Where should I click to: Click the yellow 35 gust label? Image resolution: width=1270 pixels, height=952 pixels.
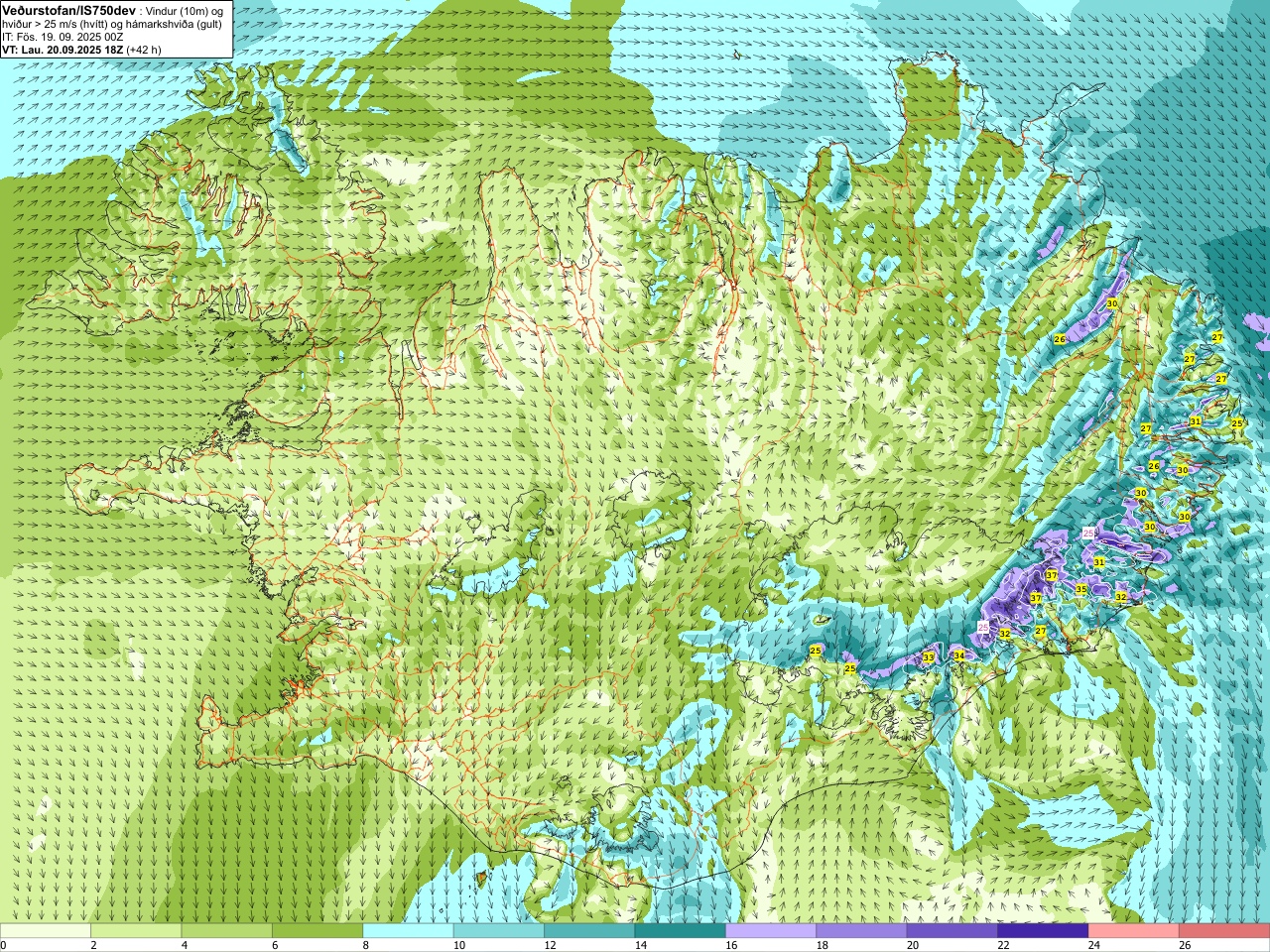(1081, 589)
